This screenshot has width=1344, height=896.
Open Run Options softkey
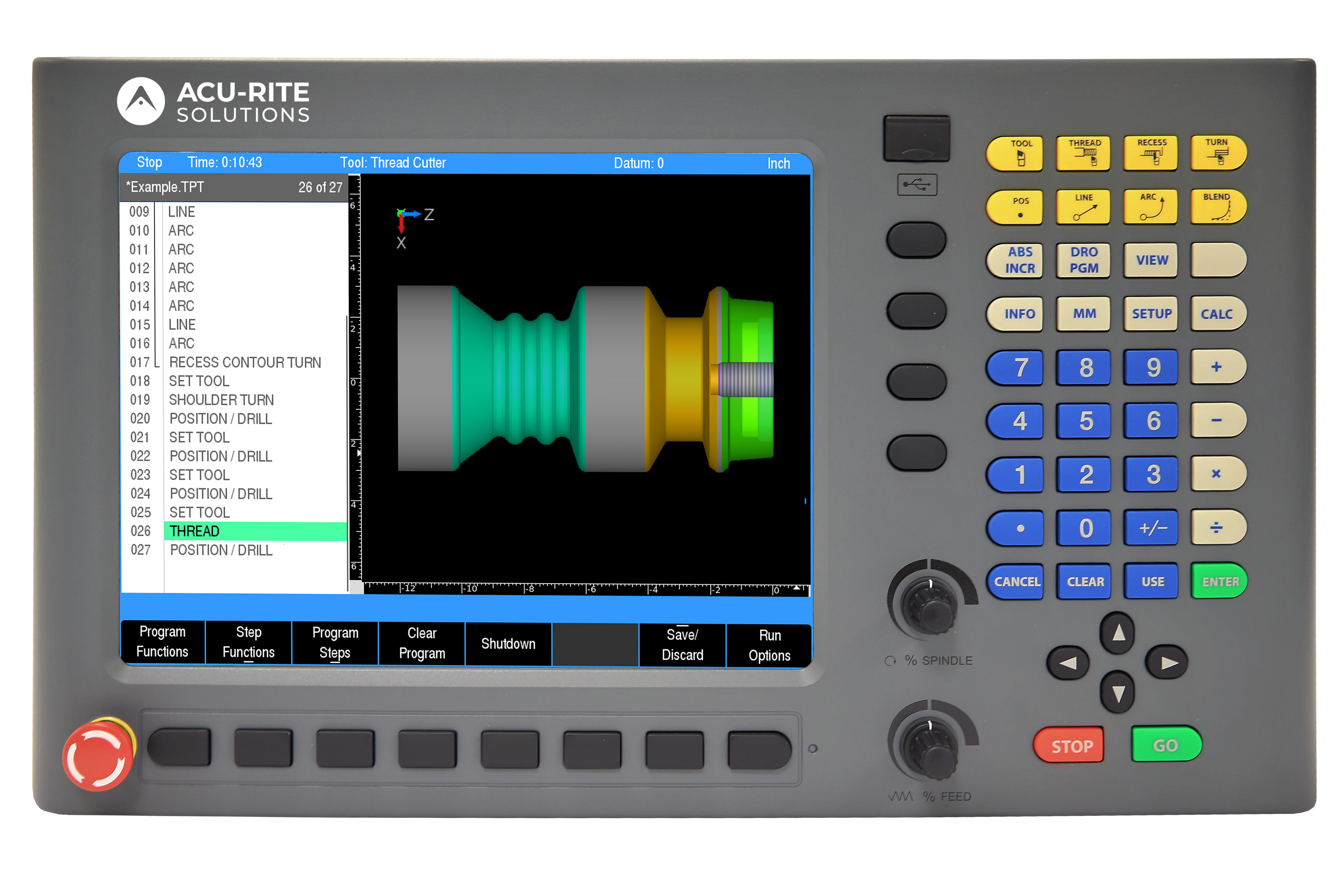coord(769,645)
